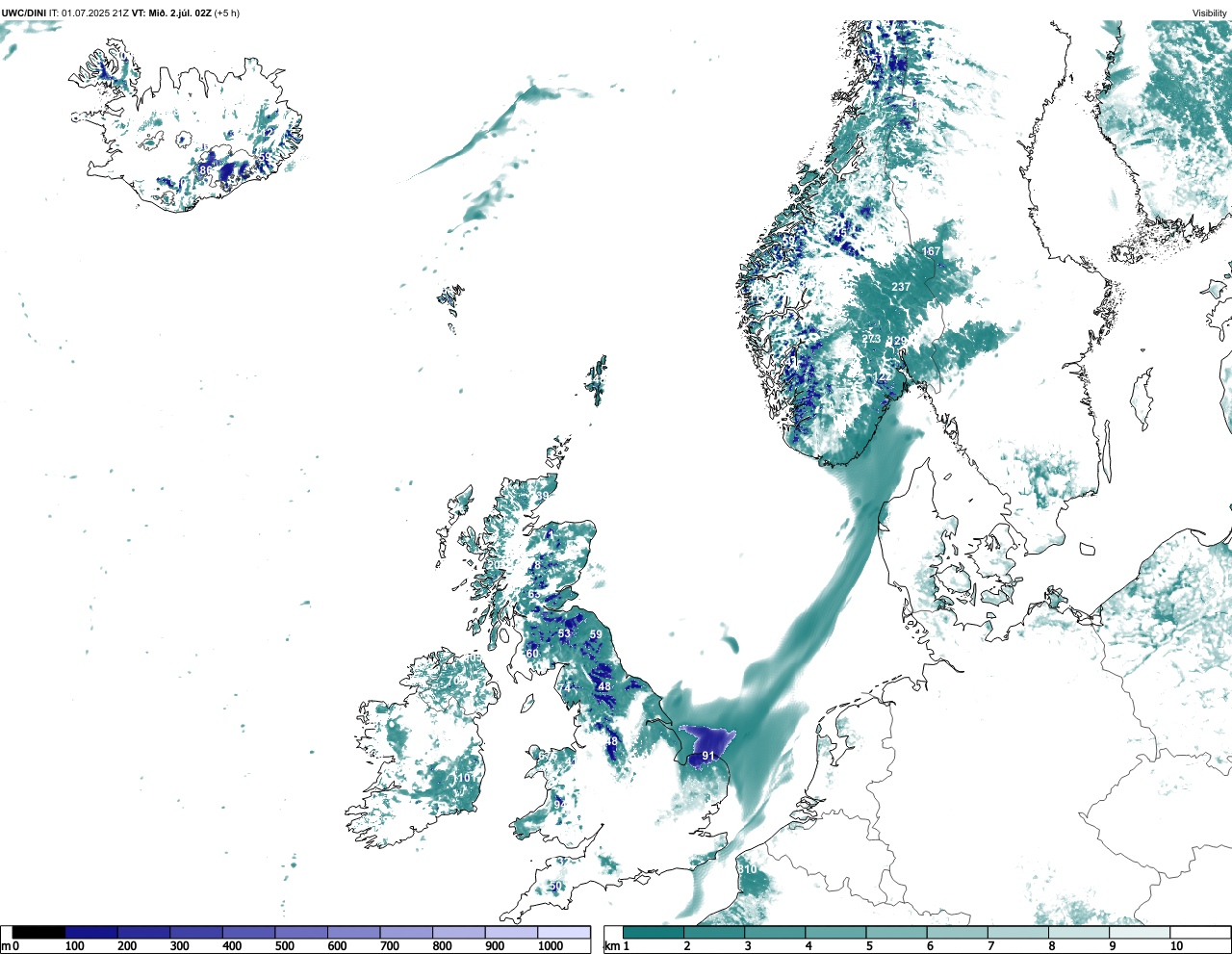Screen dimensions: 1232x954
Task: Click the valid time Mið. 2.júl. 02Z text
Action: [180, 13]
